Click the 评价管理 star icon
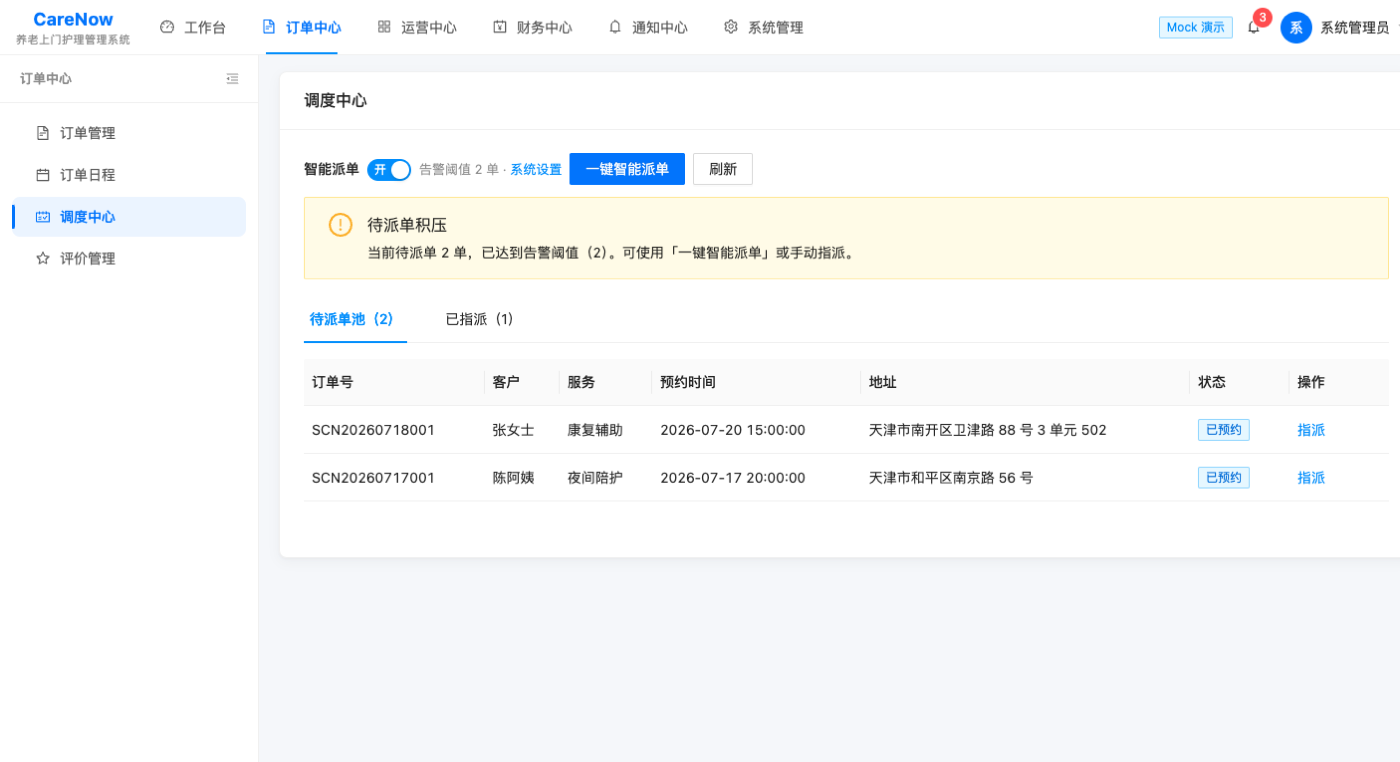Viewport: 1400px width, 762px height. point(43,258)
